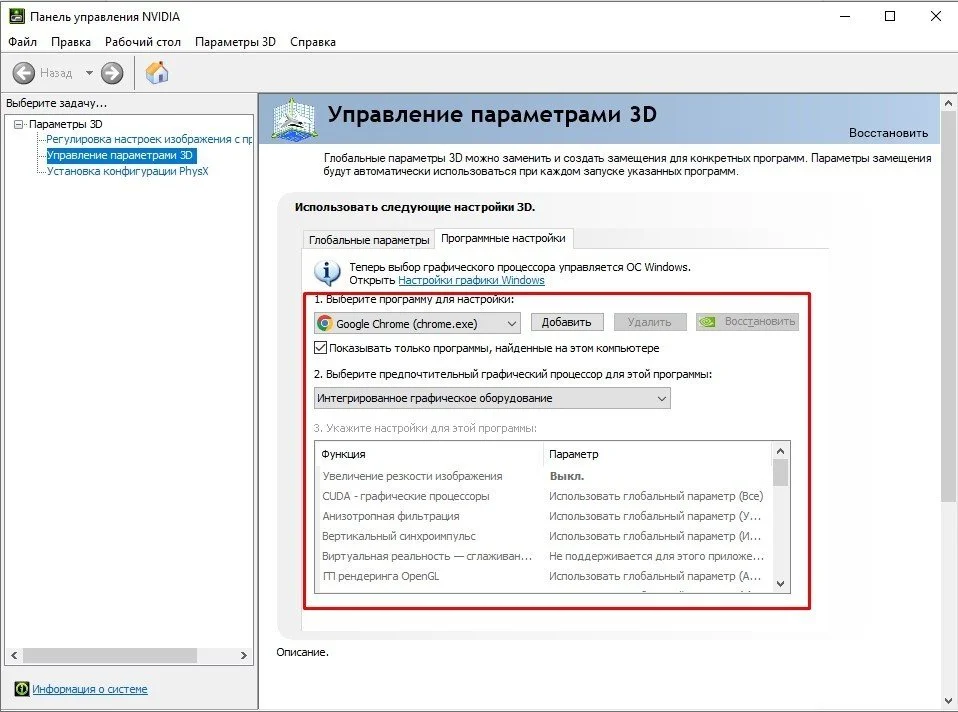Viewport: 958px width, 712px height.
Task: Select Установка конфигурации PhysX tree item
Action: coord(128,171)
